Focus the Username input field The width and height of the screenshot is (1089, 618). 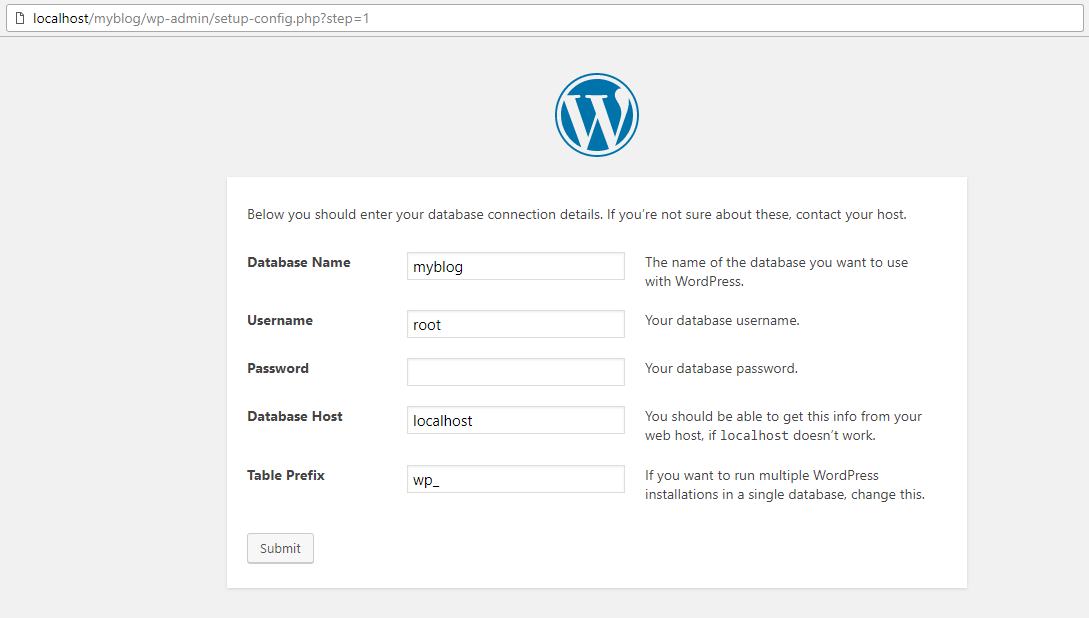point(516,324)
